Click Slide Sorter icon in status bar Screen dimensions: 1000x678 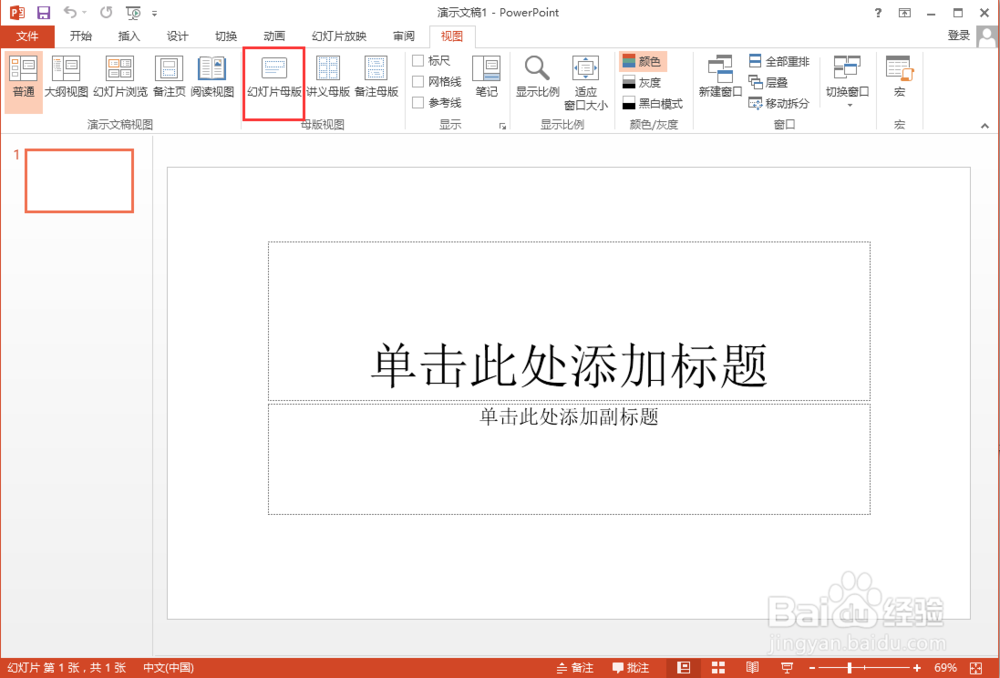click(718, 668)
